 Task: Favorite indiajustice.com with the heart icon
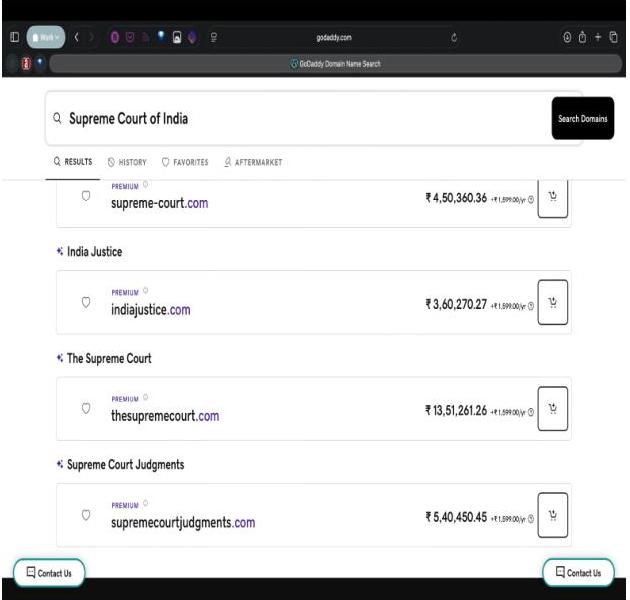[86, 302]
